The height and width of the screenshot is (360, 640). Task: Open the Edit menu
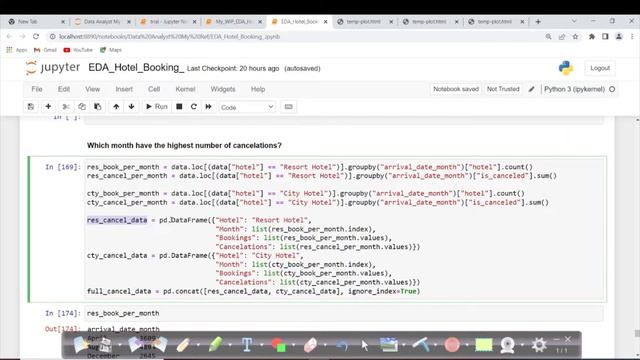click(64, 89)
